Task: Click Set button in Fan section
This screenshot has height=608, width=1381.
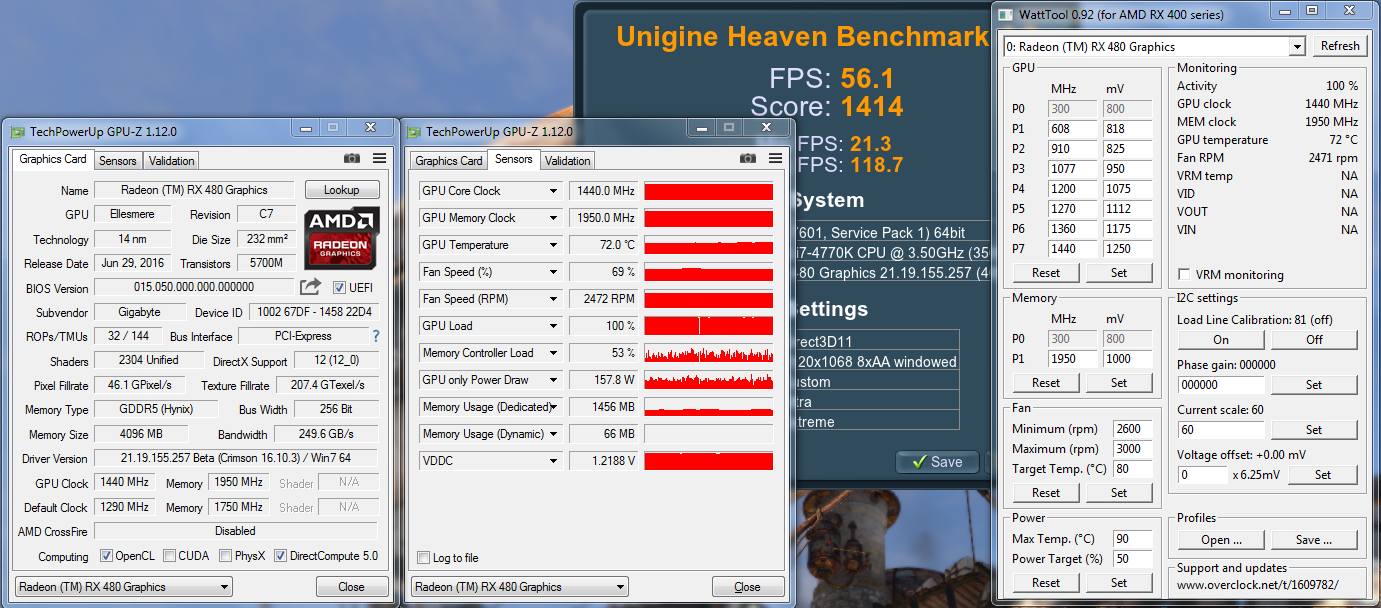Action: pyautogui.click(x=1119, y=492)
